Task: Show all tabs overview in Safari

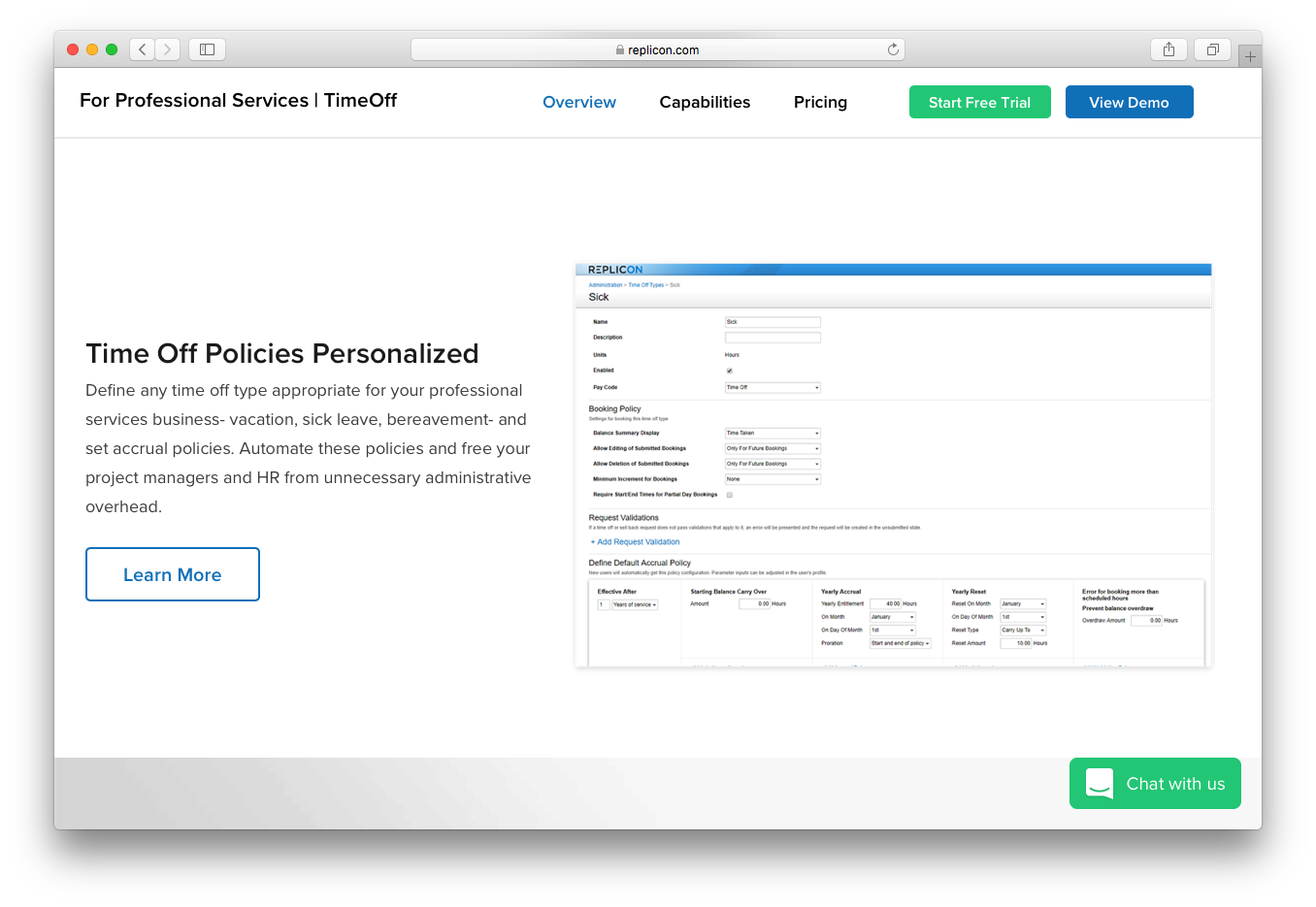Action: [x=1213, y=49]
